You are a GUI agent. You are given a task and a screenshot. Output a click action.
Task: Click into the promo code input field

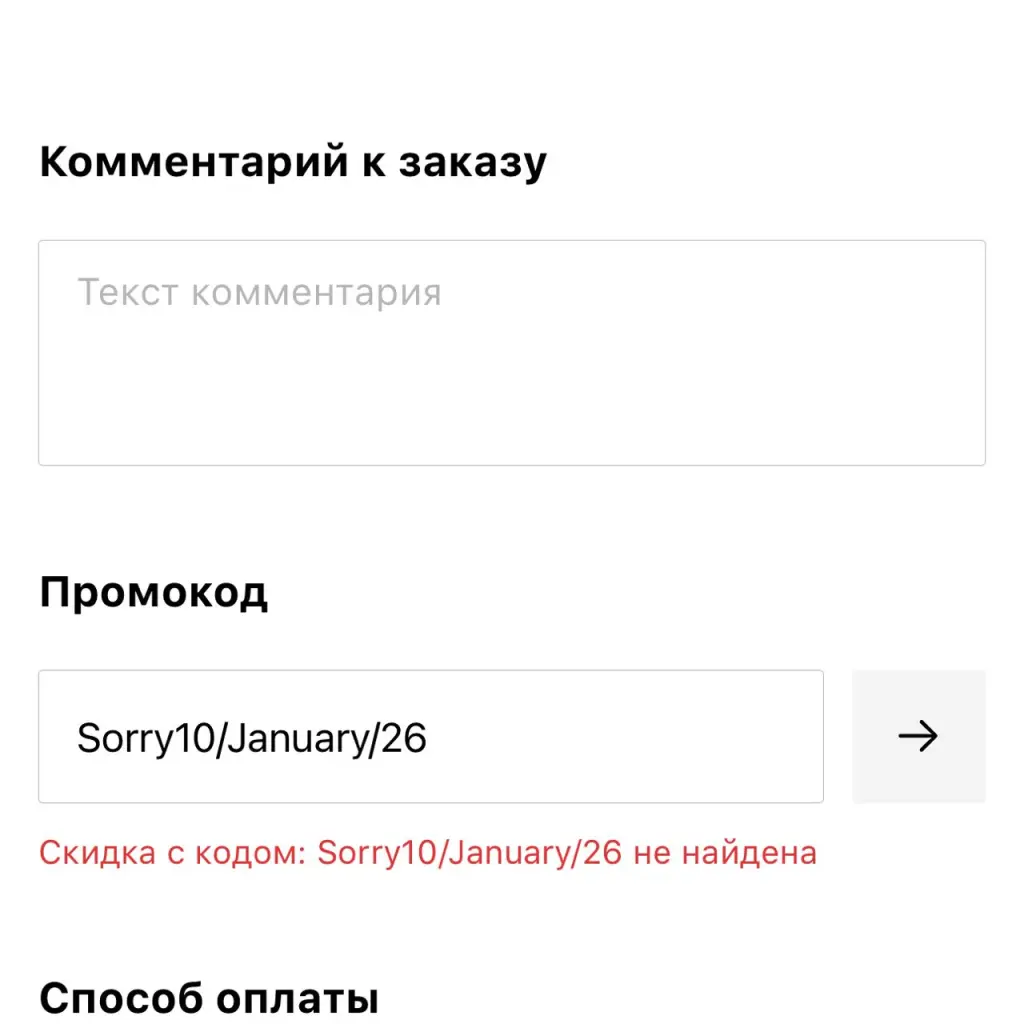click(620, 737)
